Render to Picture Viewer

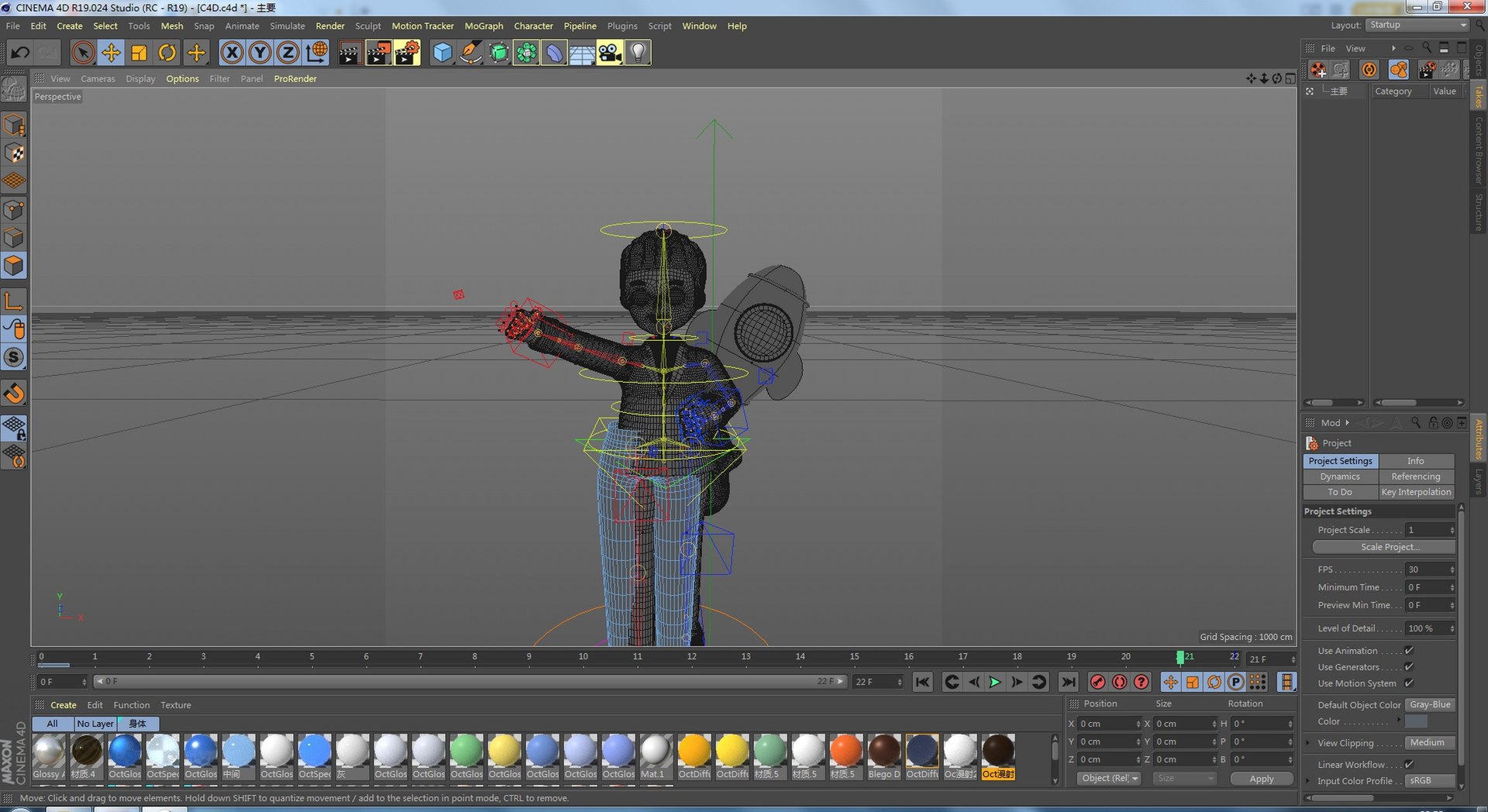pyautogui.click(x=378, y=53)
